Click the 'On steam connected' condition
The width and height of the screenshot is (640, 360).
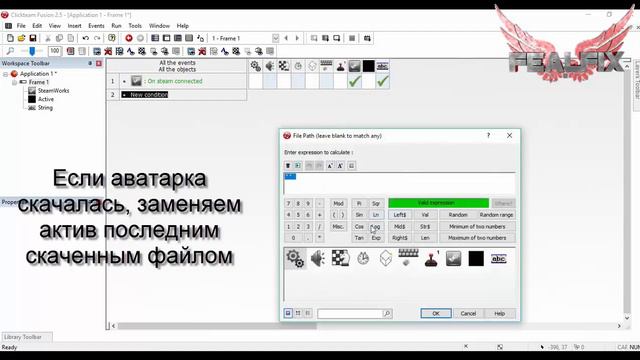(175, 81)
